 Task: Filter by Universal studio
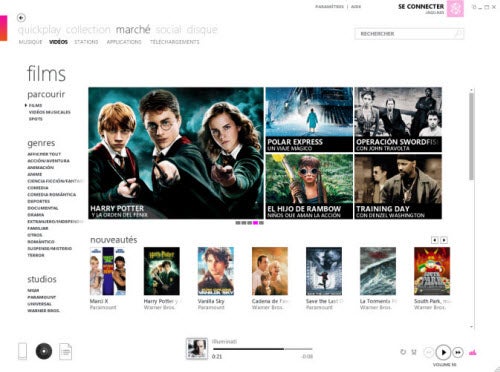(x=39, y=304)
